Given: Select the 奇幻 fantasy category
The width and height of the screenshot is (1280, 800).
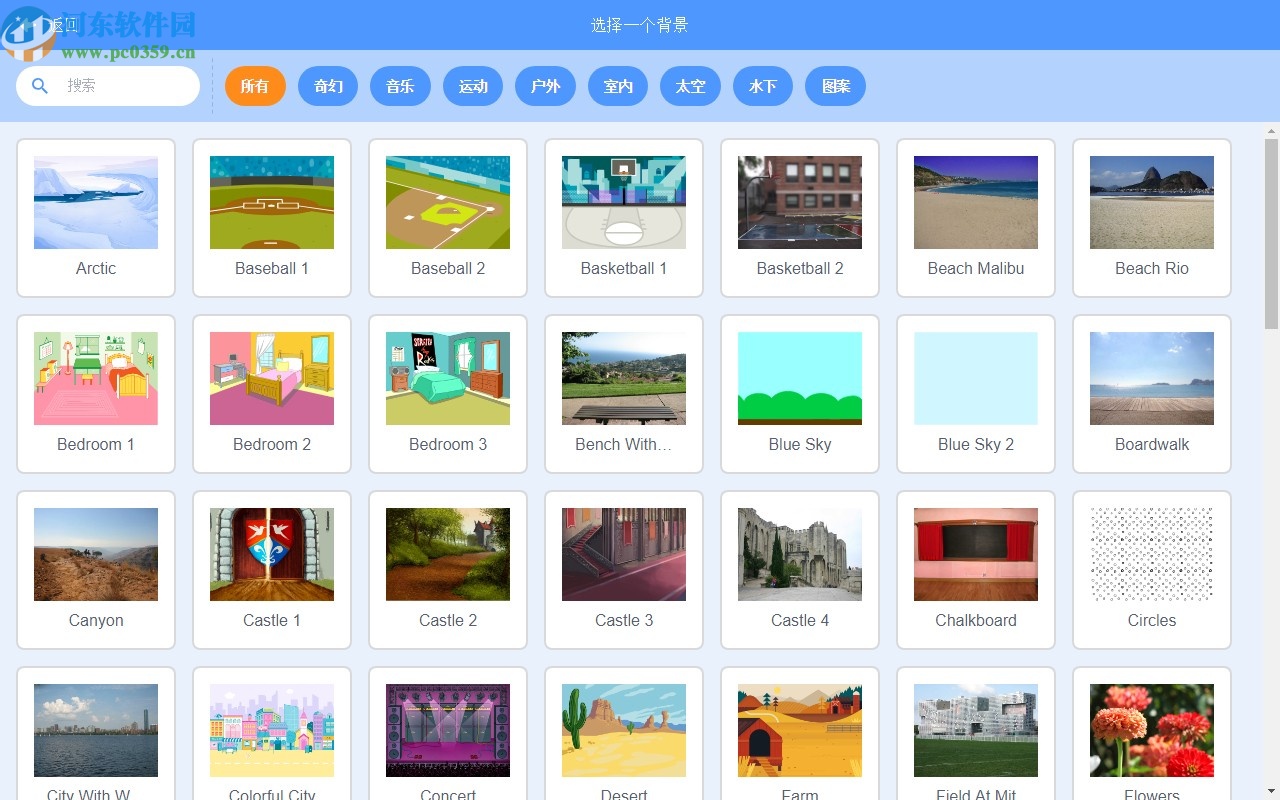Looking at the screenshot, I should (328, 86).
